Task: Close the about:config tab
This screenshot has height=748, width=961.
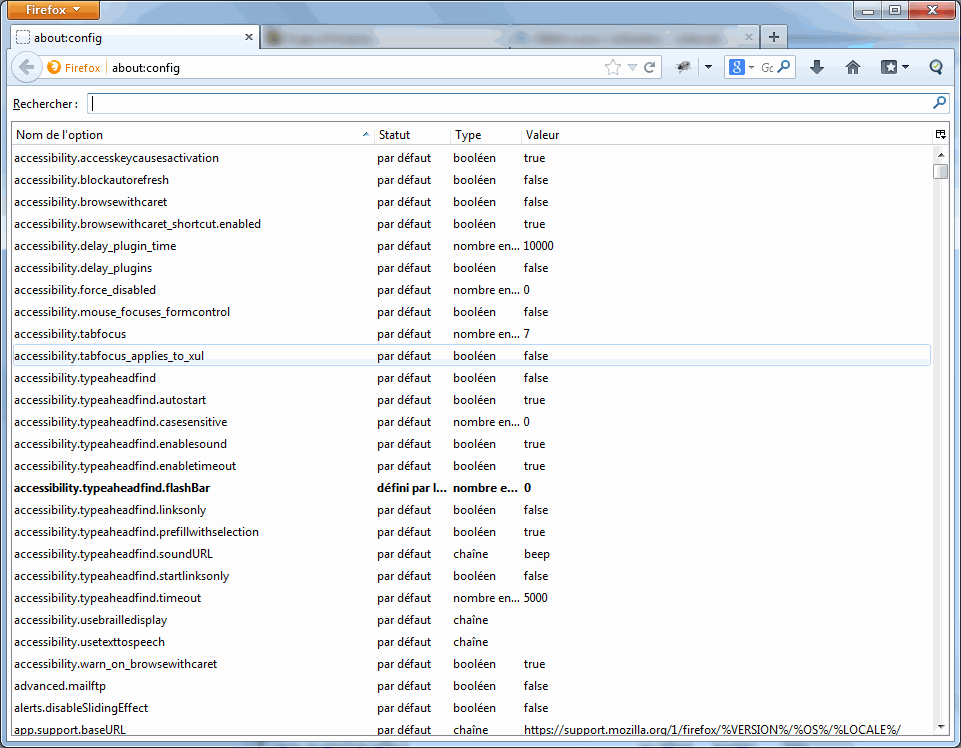Action: pos(249,37)
